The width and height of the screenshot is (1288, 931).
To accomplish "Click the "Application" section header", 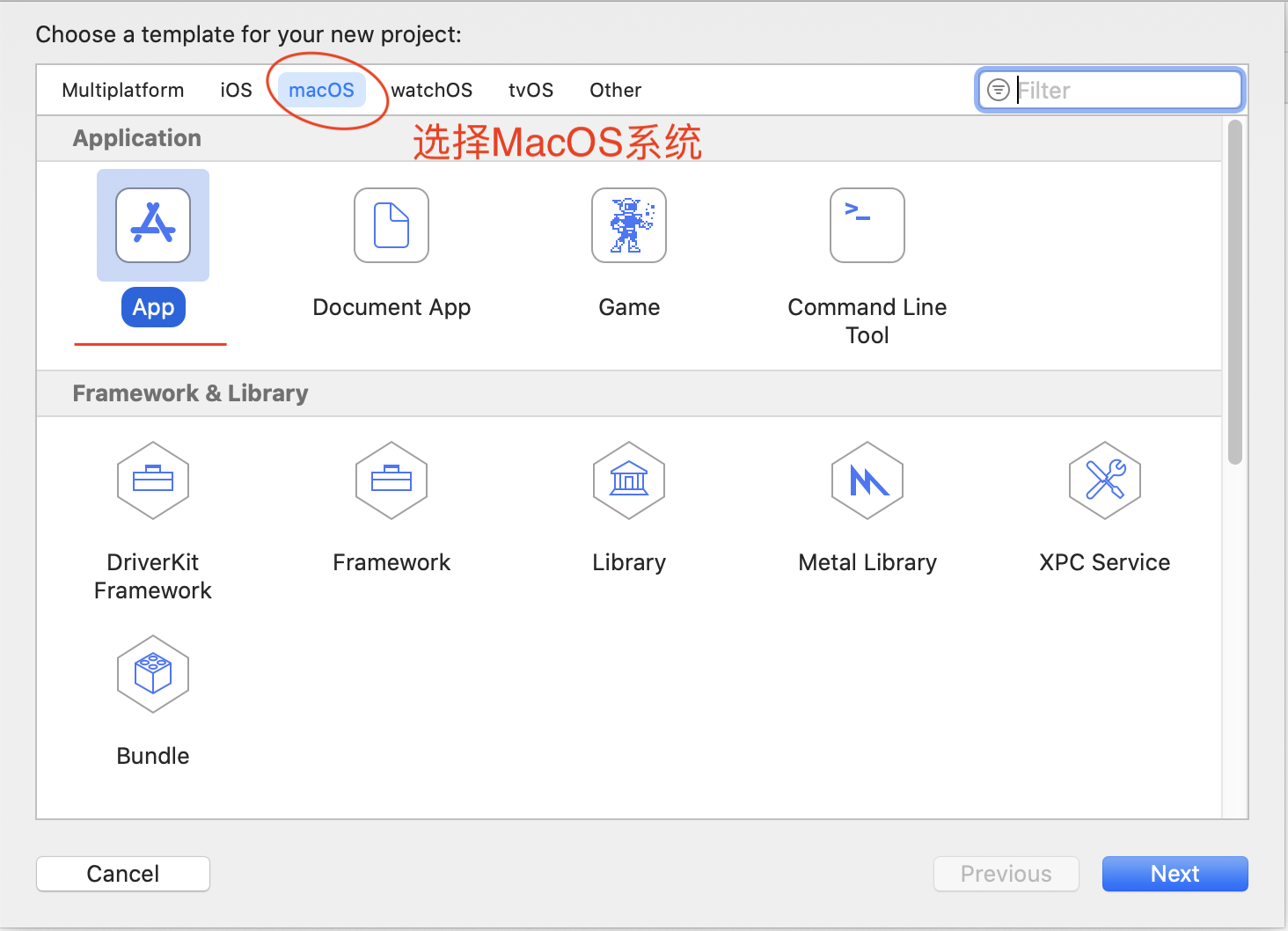I will coord(137,138).
